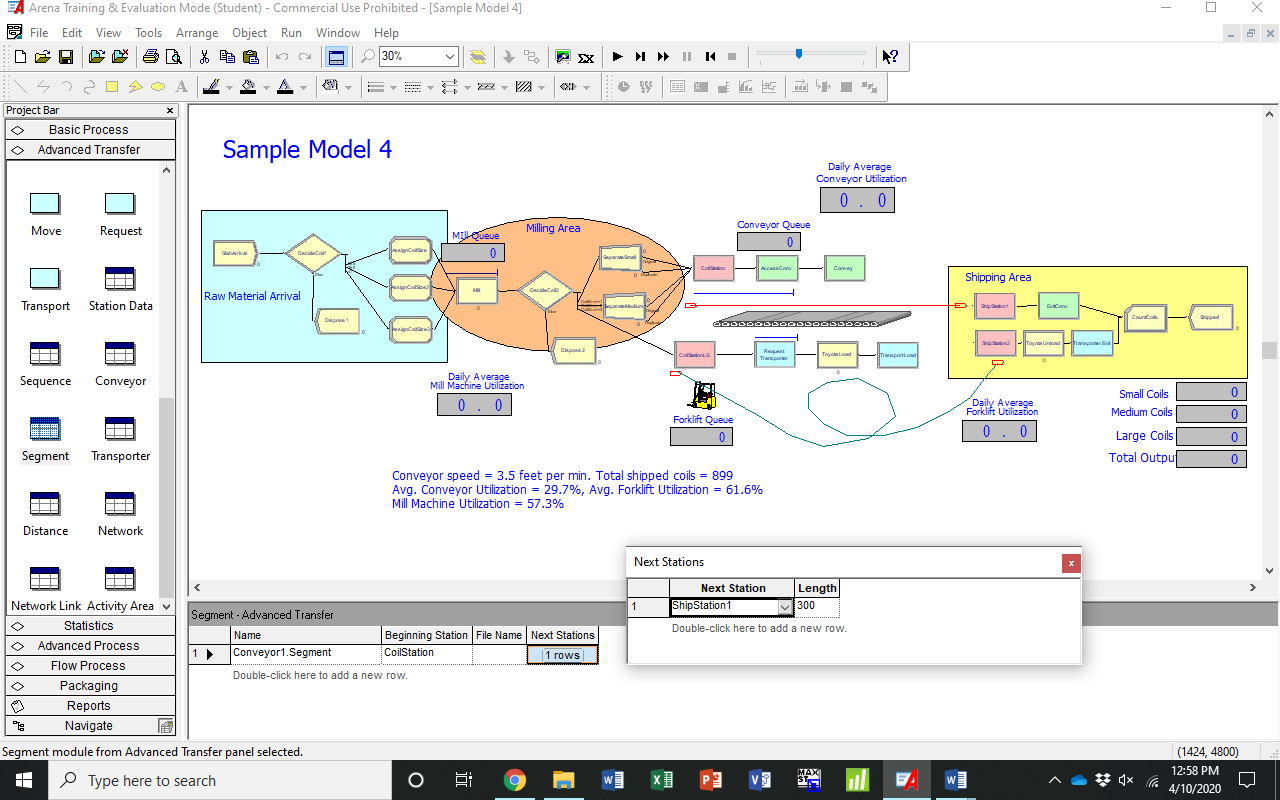Click the Window Background Color icon
This screenshot has height=800, width=1280.
[330, 87]
